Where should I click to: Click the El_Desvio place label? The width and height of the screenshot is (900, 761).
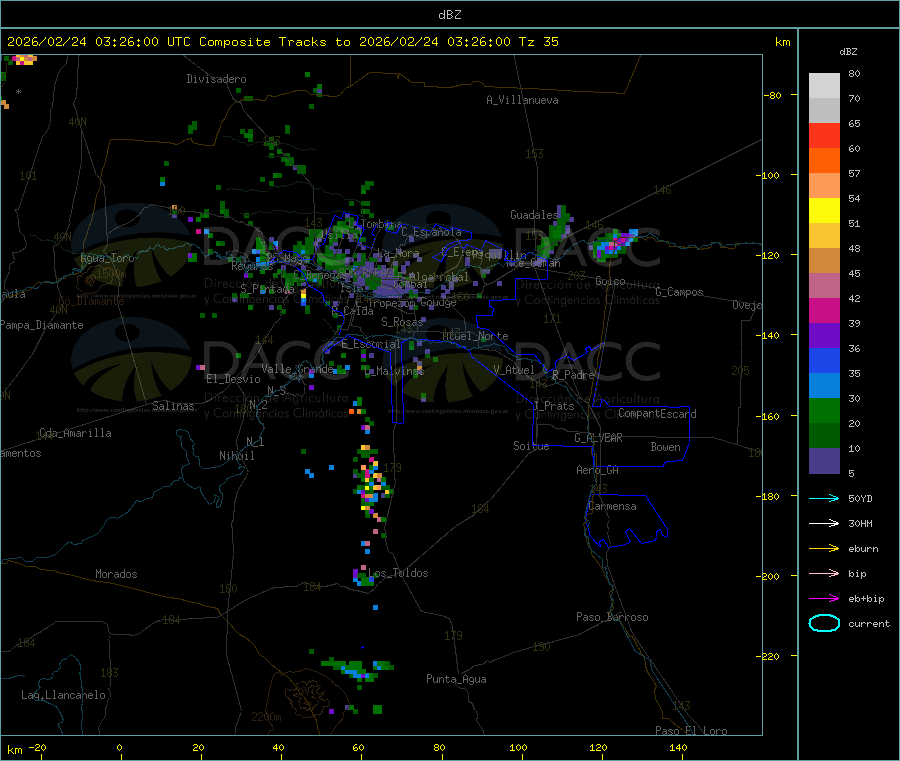(233, 379)
